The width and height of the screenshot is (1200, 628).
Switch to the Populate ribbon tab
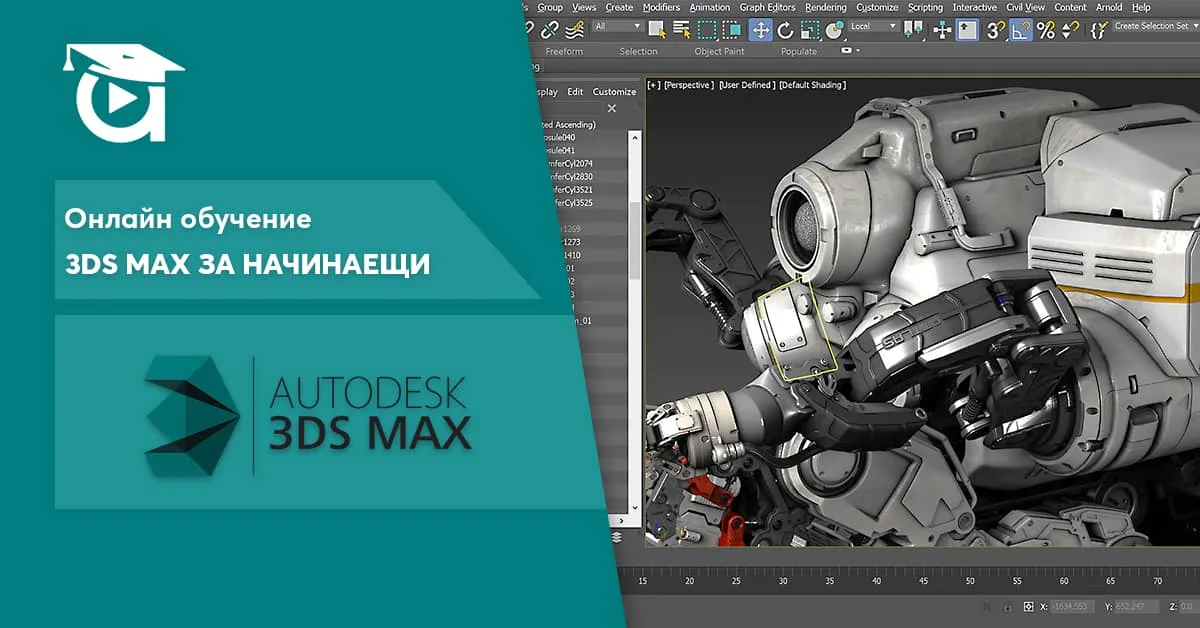tap(799, 51)
